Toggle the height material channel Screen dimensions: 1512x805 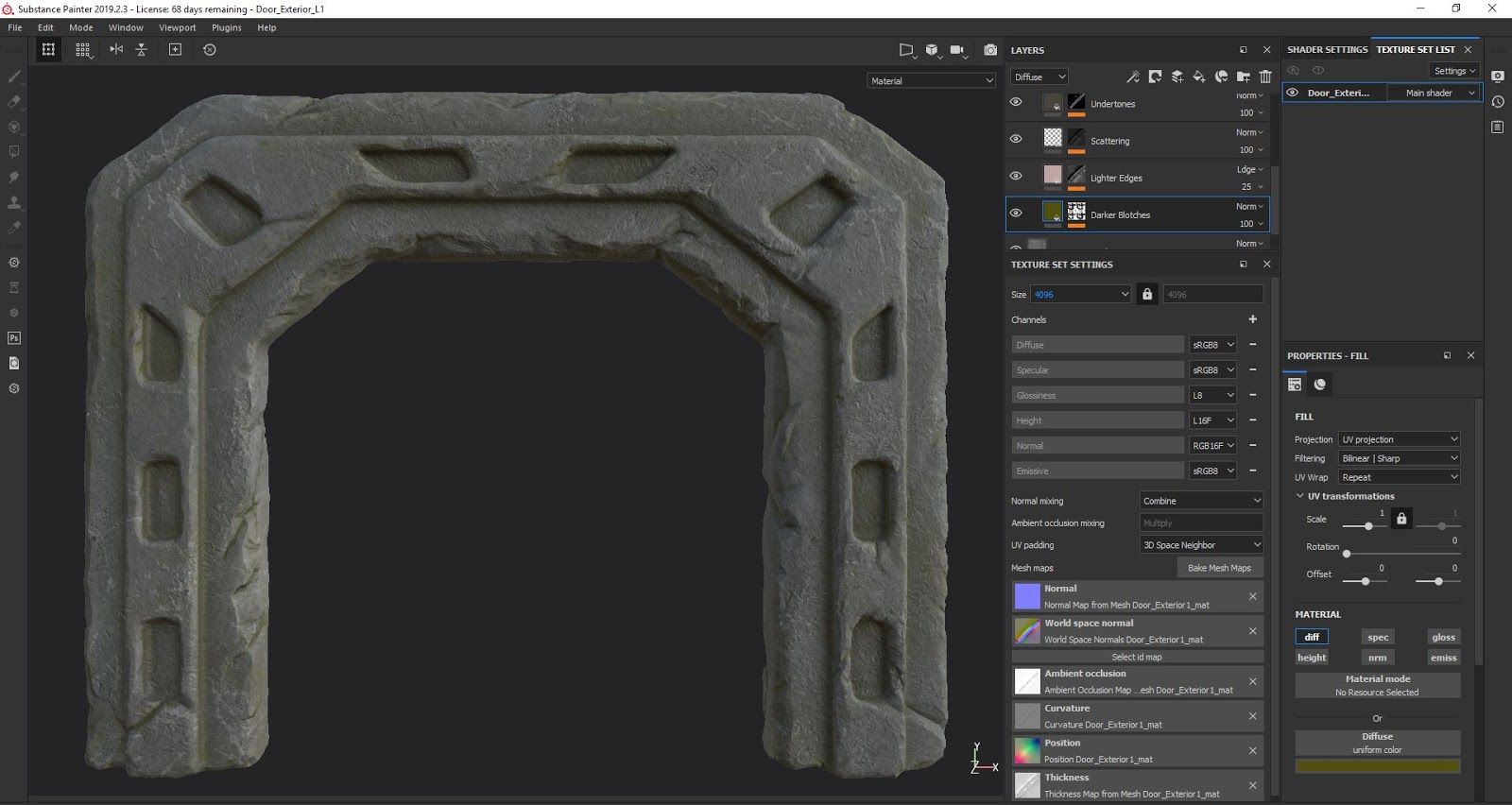[x=1312, y=658]
